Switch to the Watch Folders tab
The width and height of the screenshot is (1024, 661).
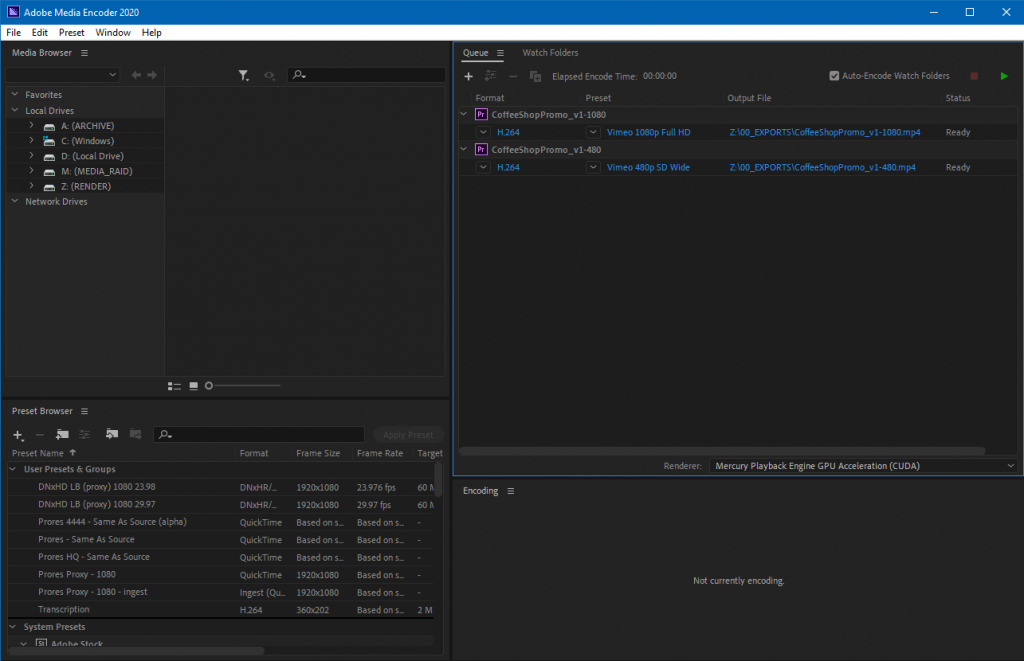[x=550, y=53]
